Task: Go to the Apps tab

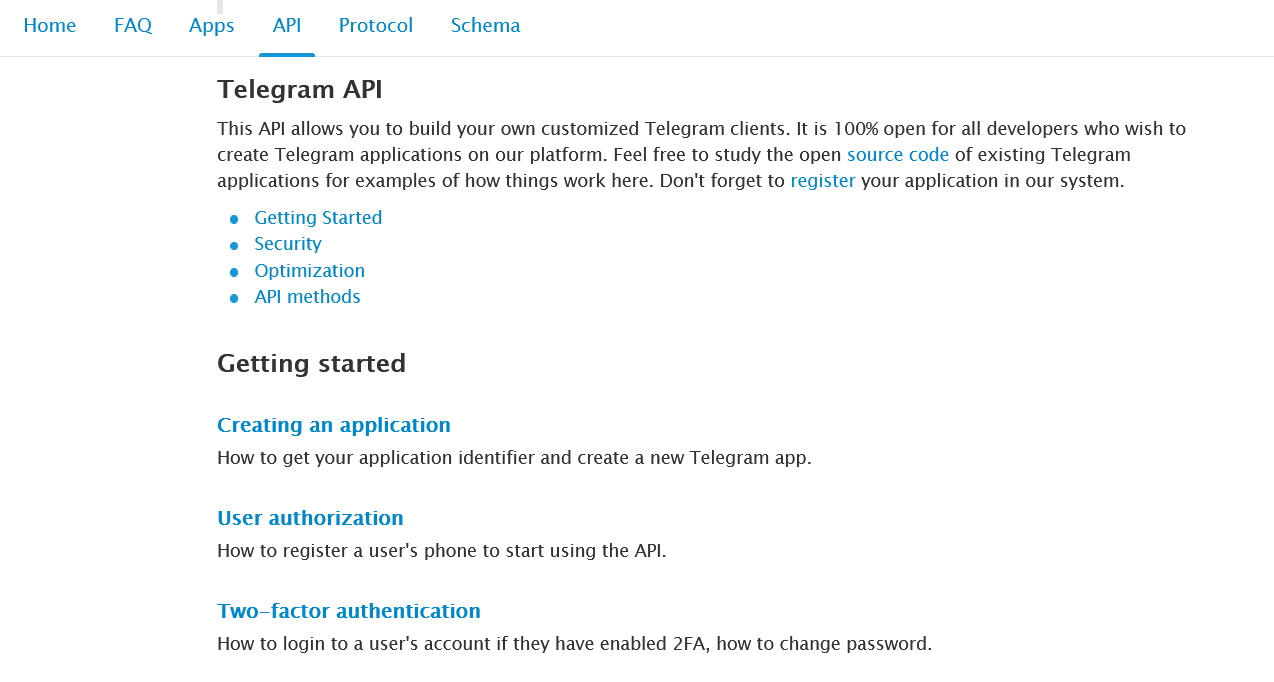Action: pos(212,26)
